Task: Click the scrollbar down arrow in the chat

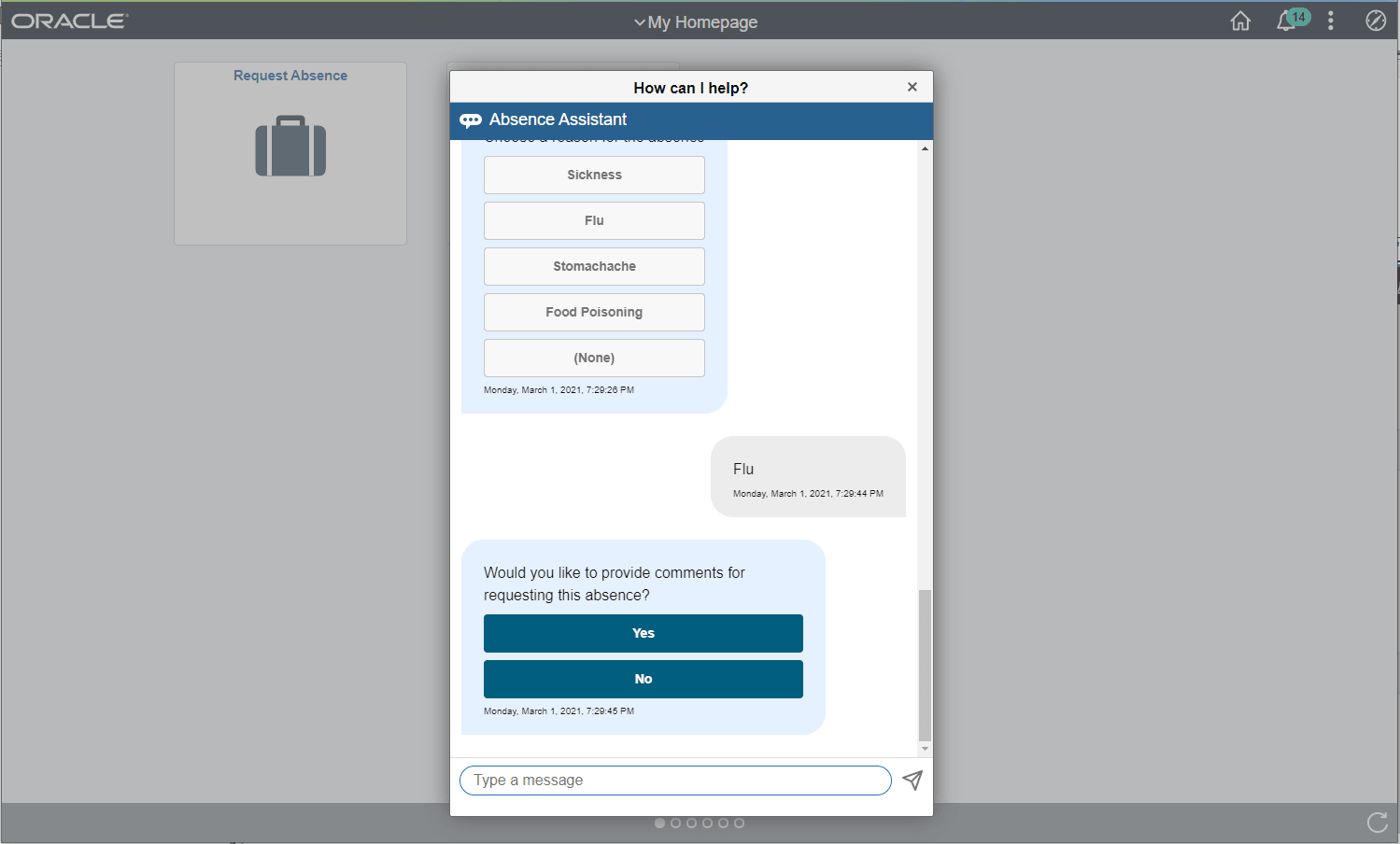Action: [x=925, y=749]
